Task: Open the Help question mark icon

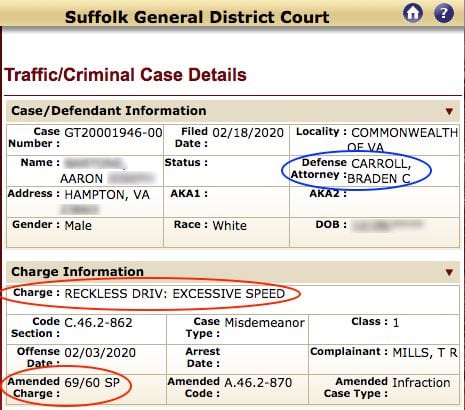Action: point(444,13)
